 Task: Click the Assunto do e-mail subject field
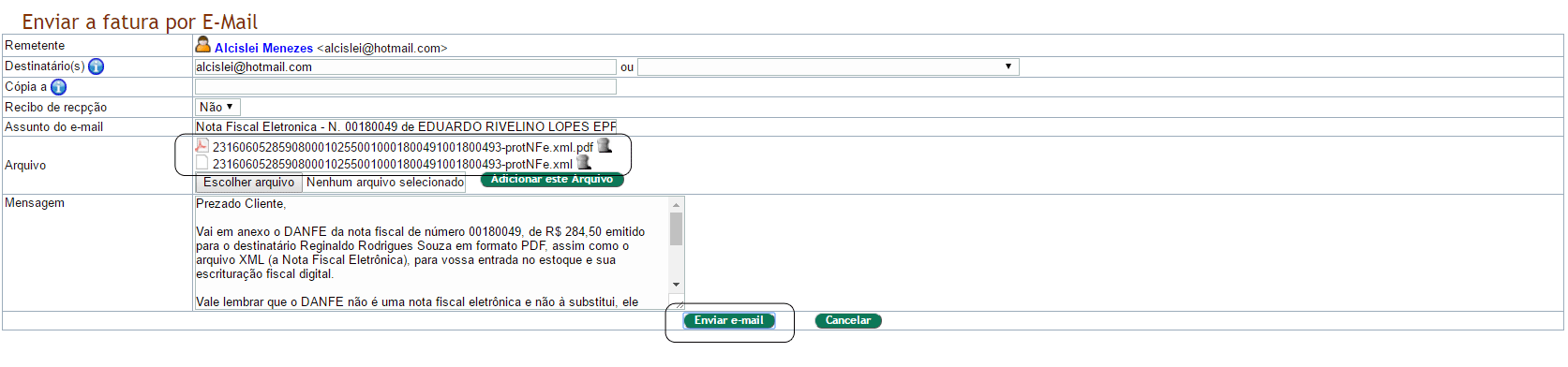(405, 126)
